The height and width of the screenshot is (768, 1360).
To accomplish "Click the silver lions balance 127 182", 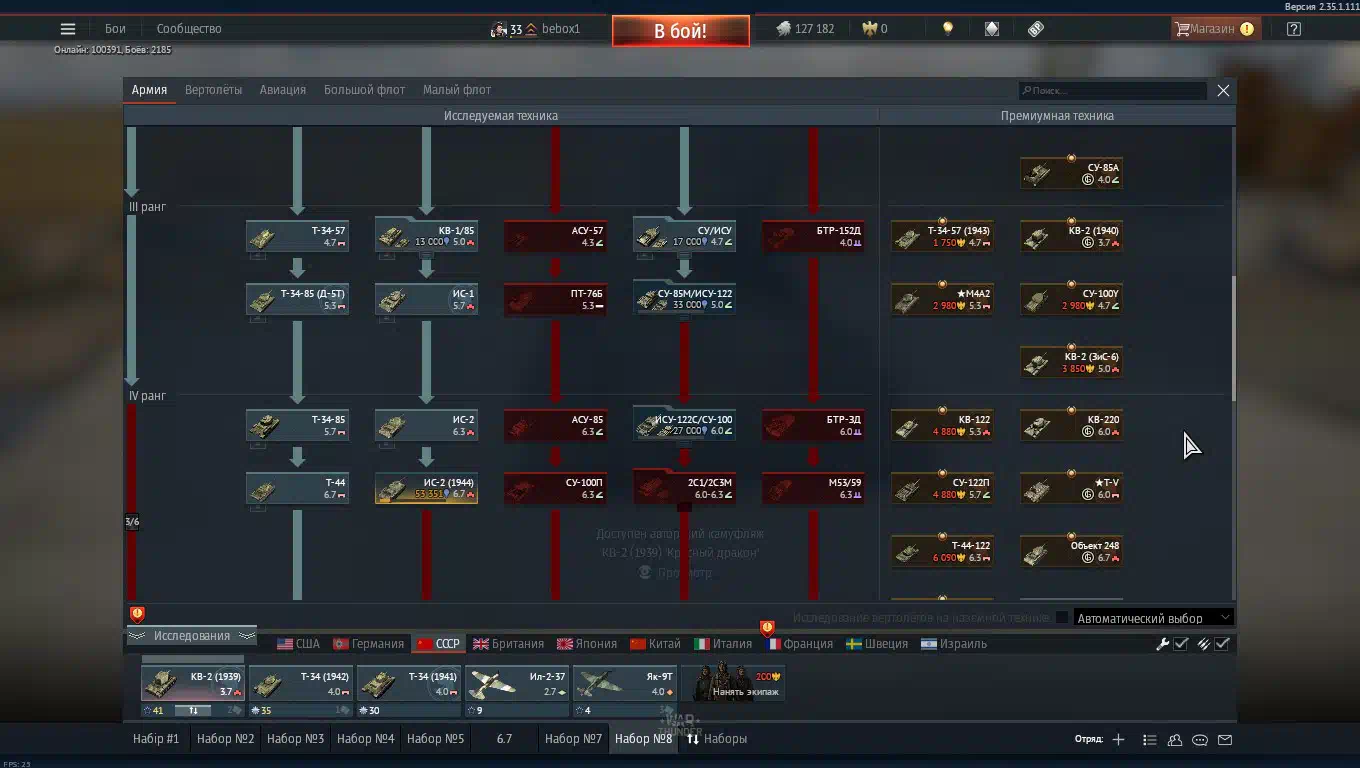I will (806, 29).
